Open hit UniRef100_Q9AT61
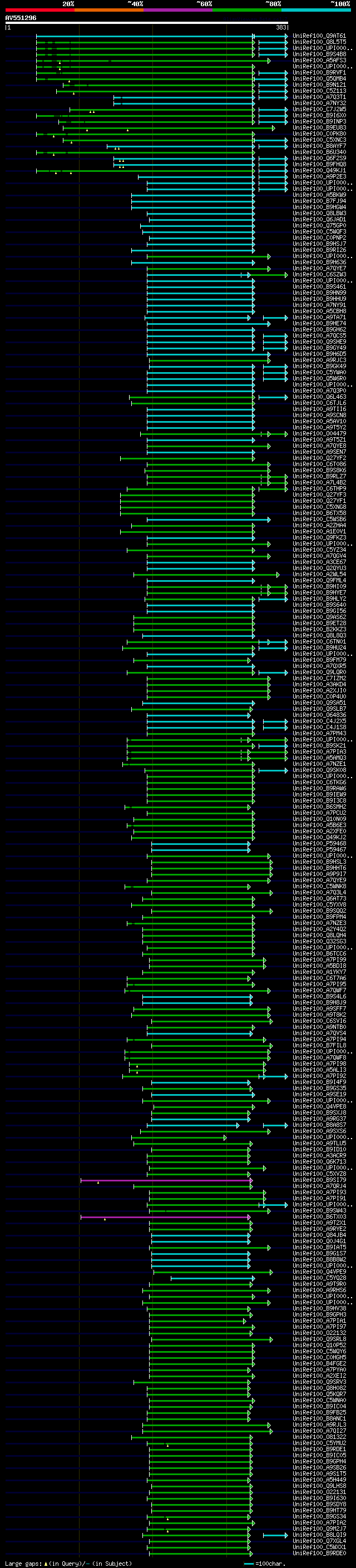The image size is (356, 1568). (x=319, y=36)
